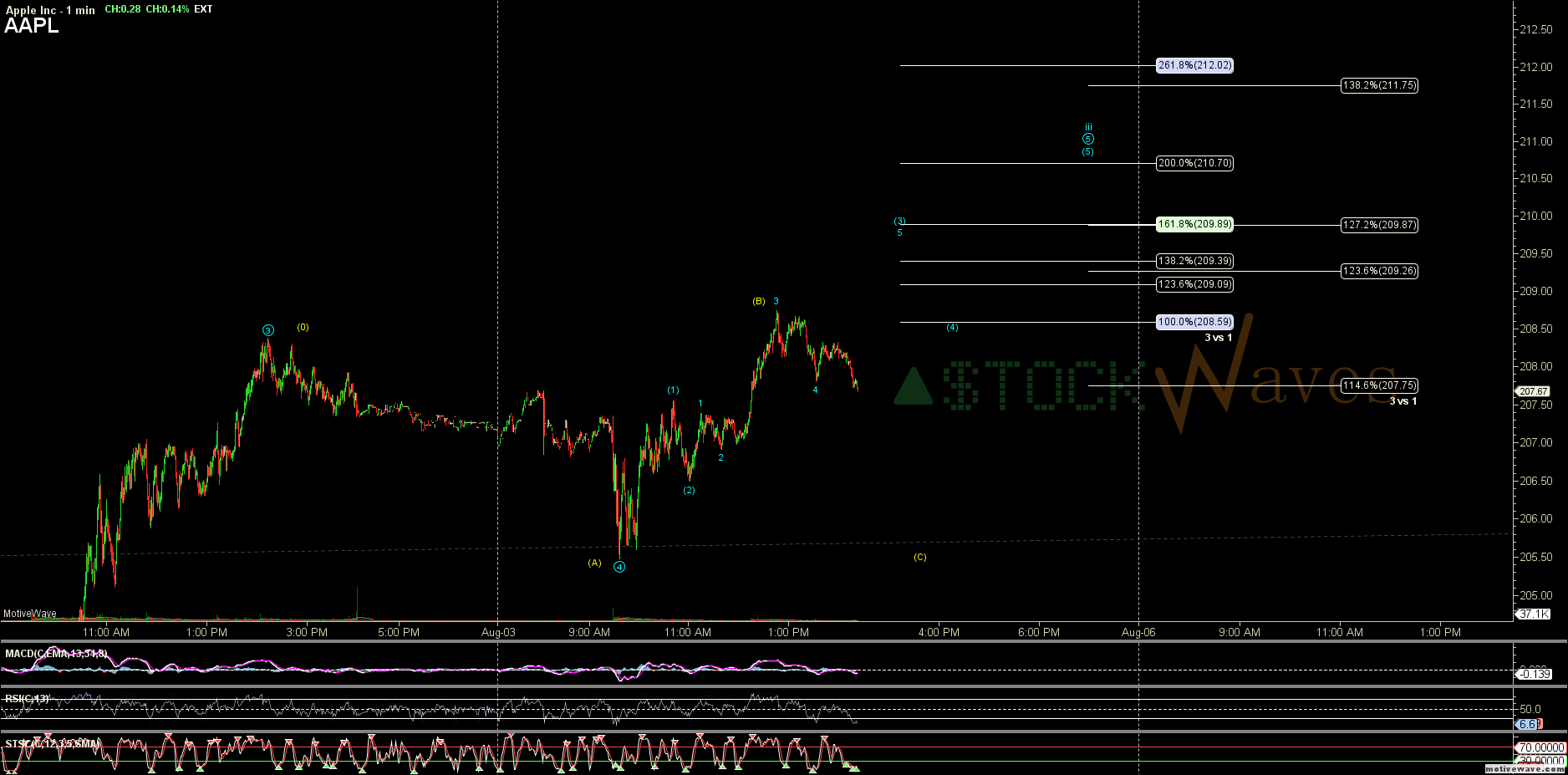Click the STSC(C,12,3,5,SMA) indicator label
Screen dimensions: 1568x775
53,743
